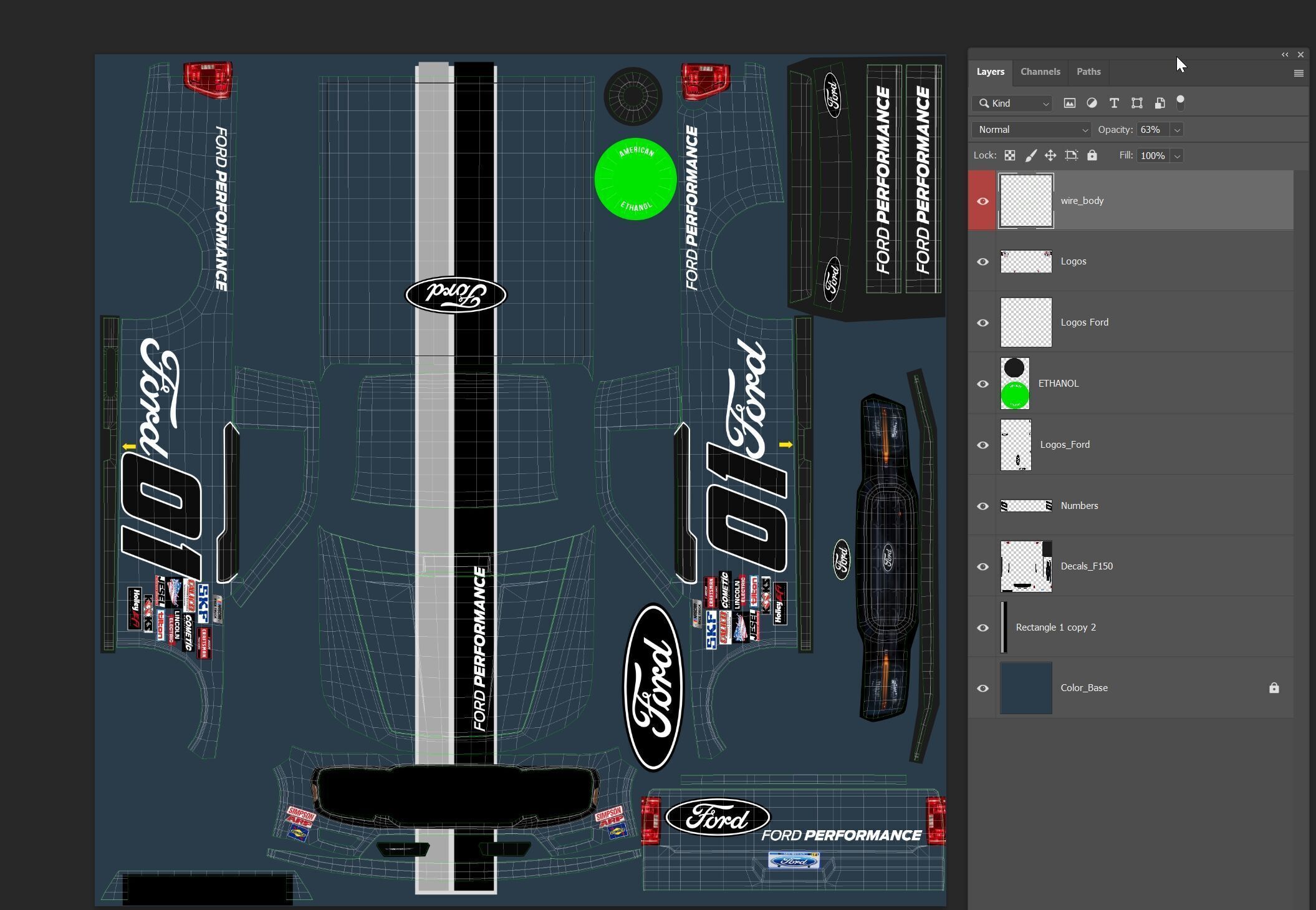Open the Fill slider dropdown arrow
This screenshot has height=910, width=1316.
point(1177,156)
